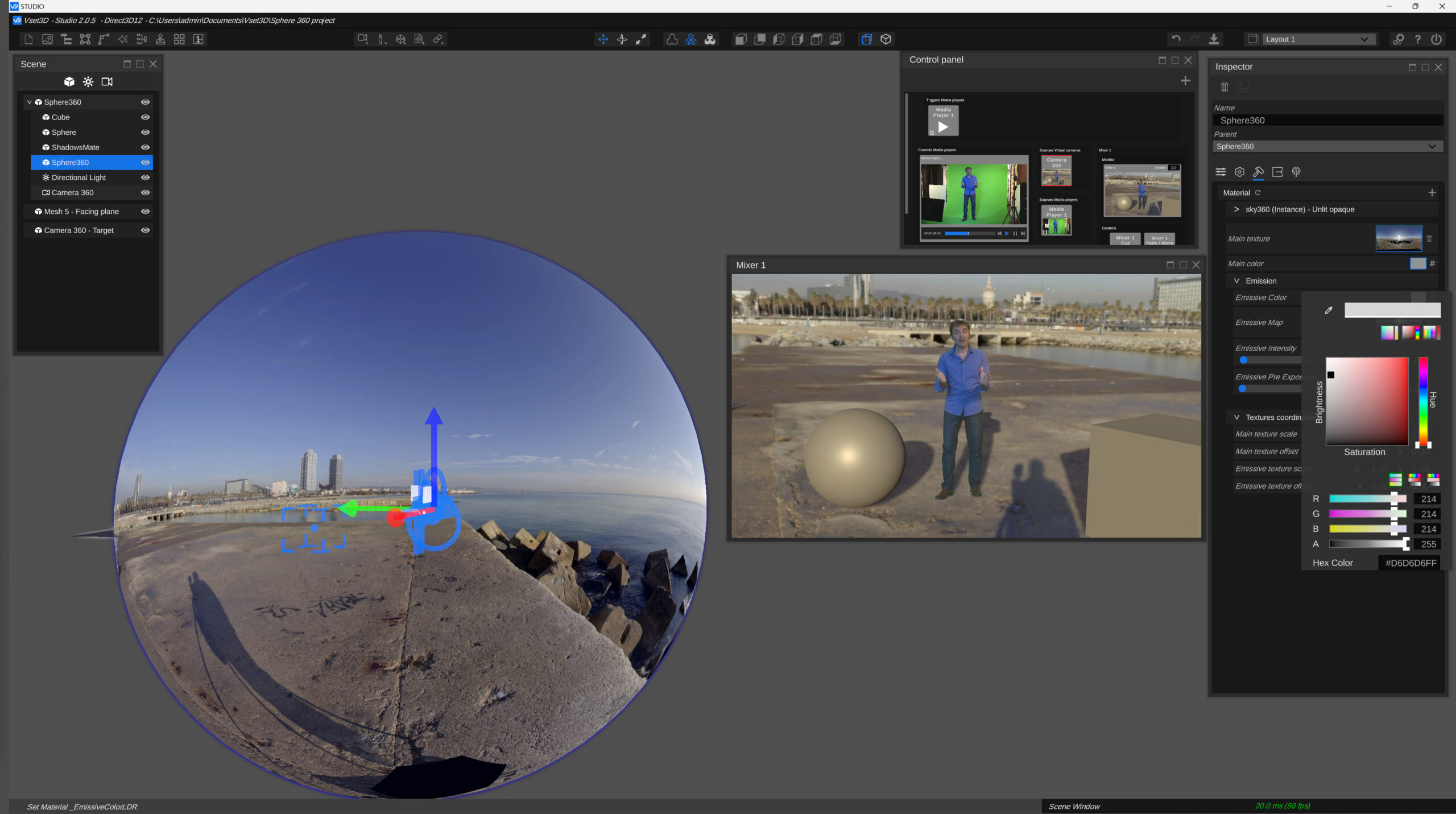Open the gear settings tab in Inspector
Image resolution: width=1456 pixels, height=814 pixels.
pyautogui.click(x=1240, y=172)
